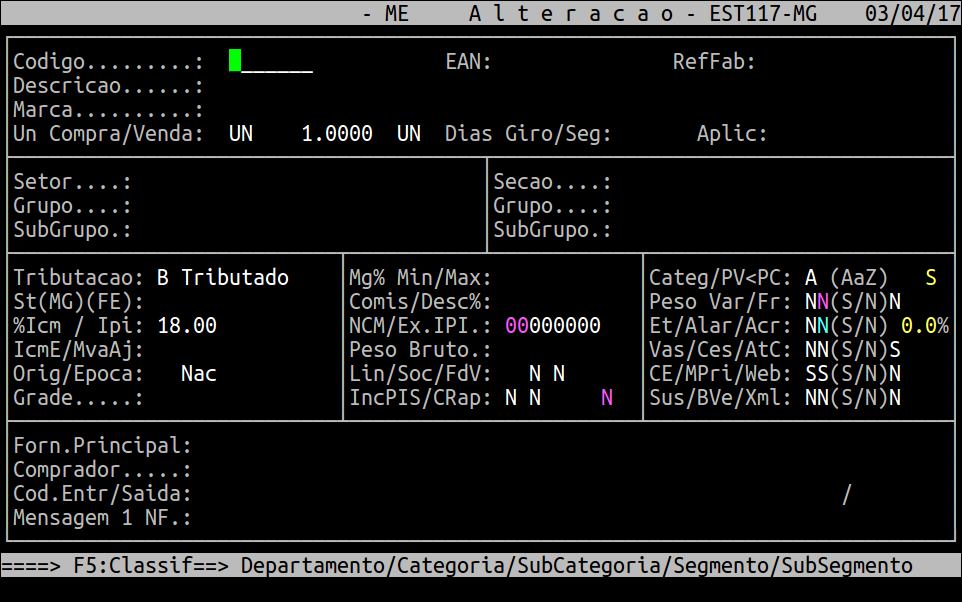Click the Codigo input field cursor
Image resolution: width=962 pixels, height=602 pixels.
[235, 61]
